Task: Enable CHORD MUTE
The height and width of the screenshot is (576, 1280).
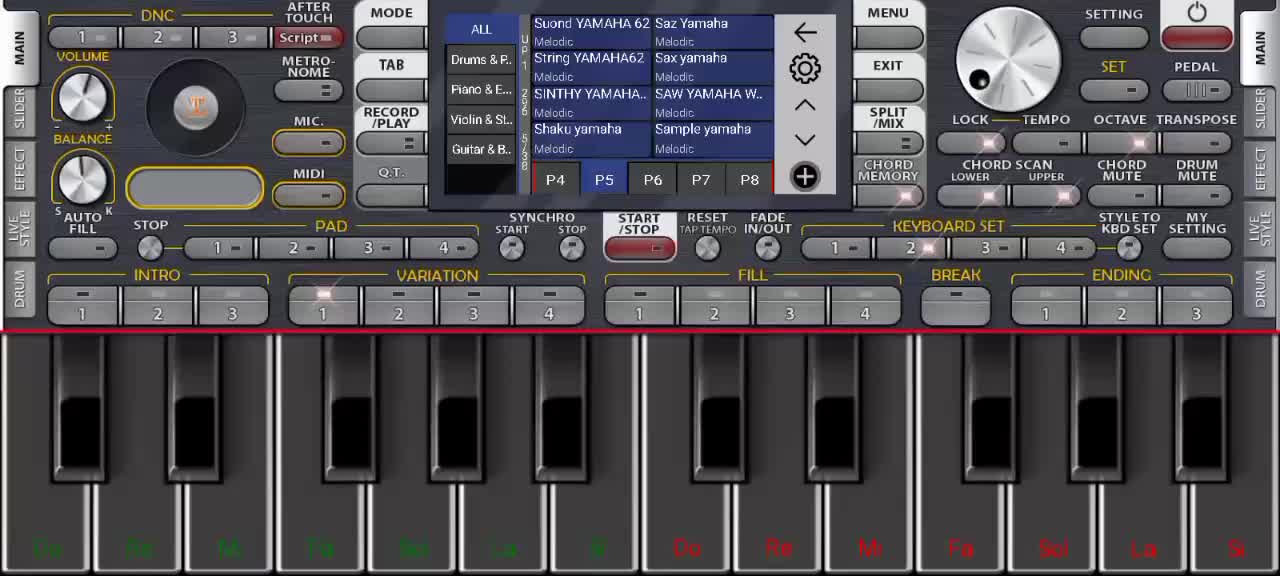Action: 1121,195
